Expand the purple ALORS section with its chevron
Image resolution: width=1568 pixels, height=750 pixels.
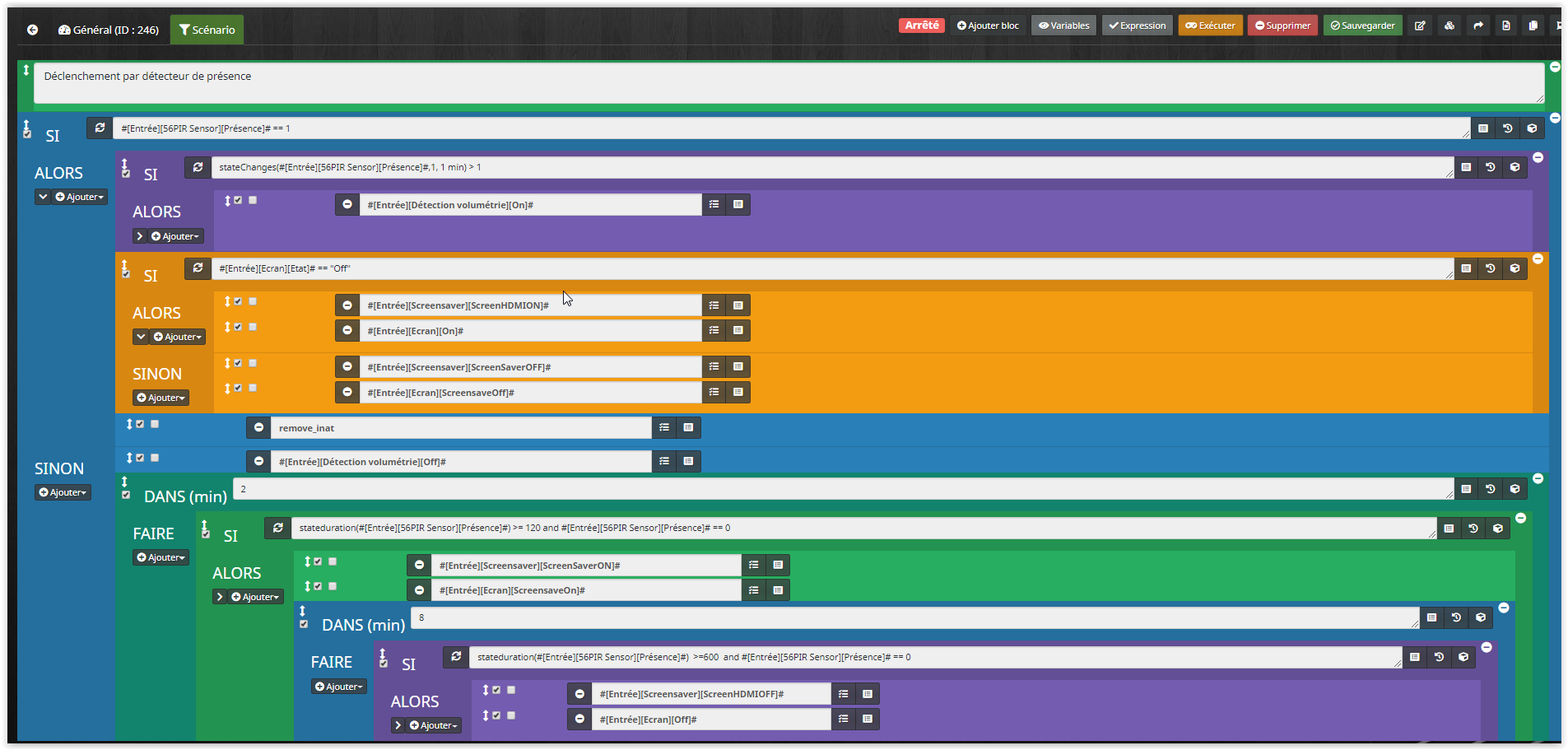click(140, 236)
